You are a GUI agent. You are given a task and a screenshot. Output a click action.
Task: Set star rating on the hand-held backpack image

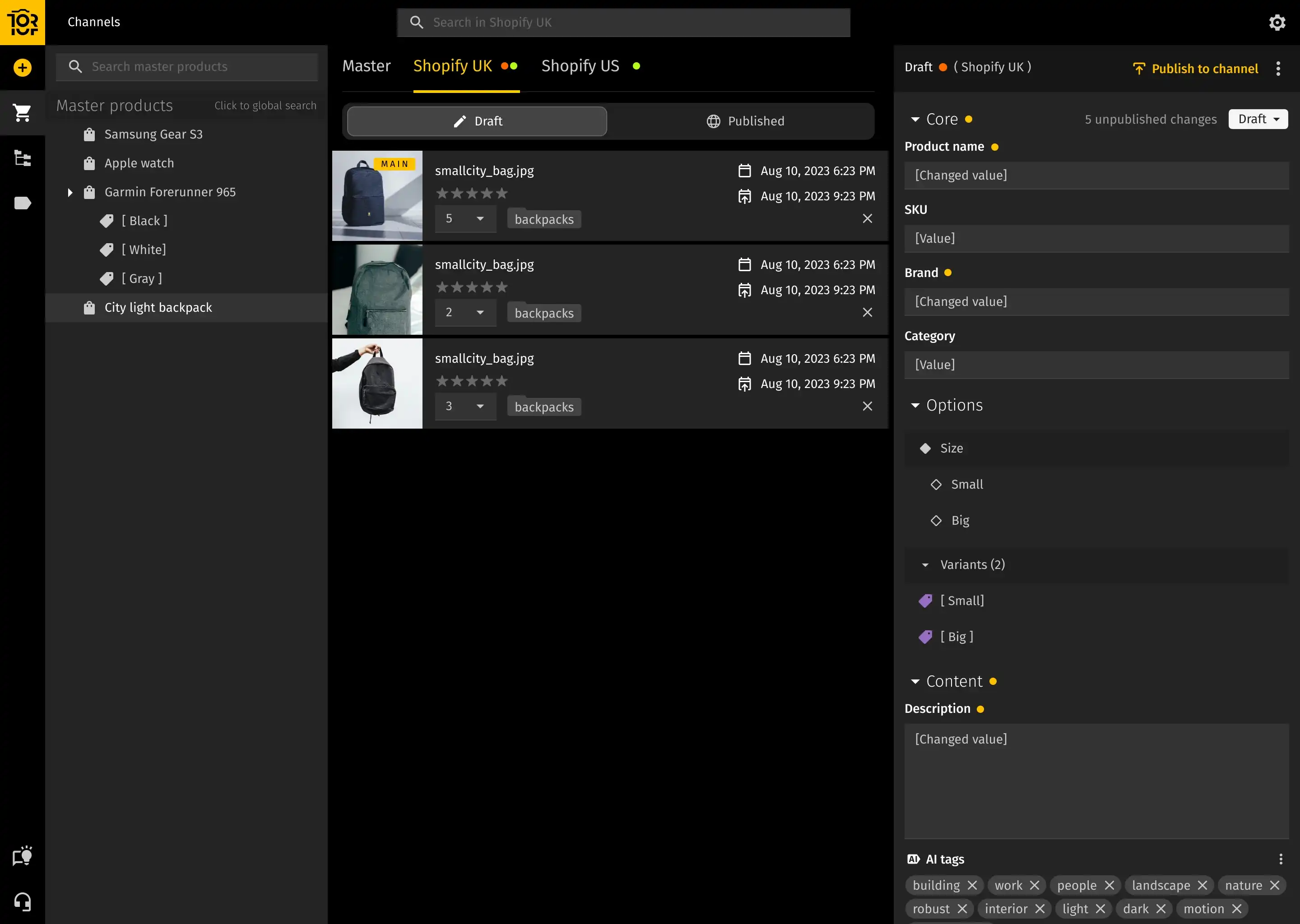pyautogui.click(x=471, y=381)
